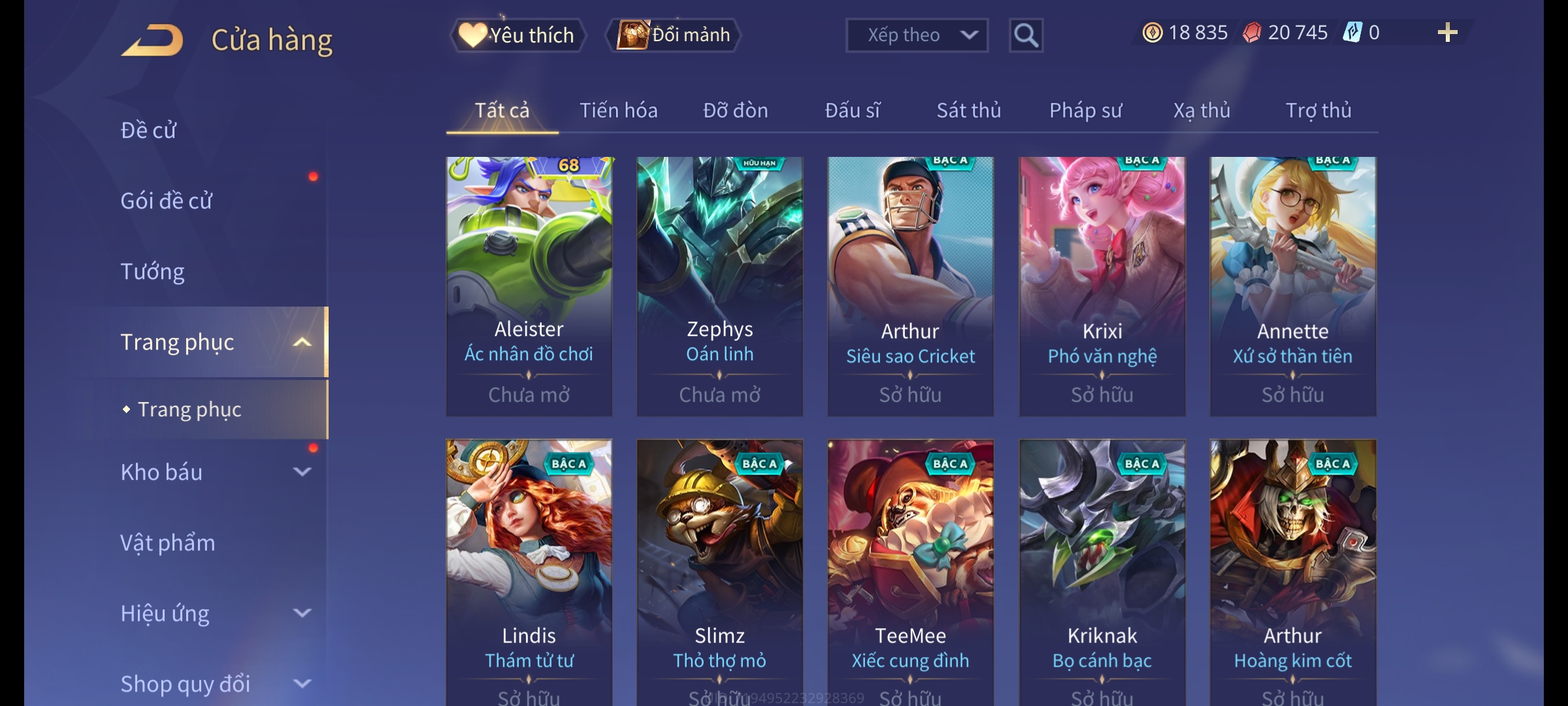Screen dimensions: 1568x706
Task: Click the red ruby currency icon
Action: tap(1252, 33)
